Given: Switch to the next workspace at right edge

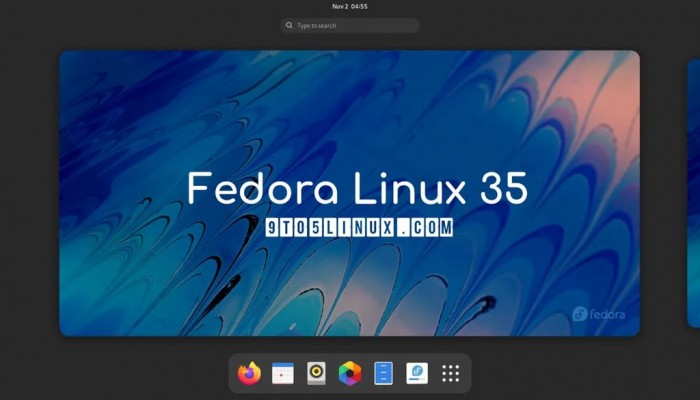Looking at the screenshot, I should click(693, 193).
